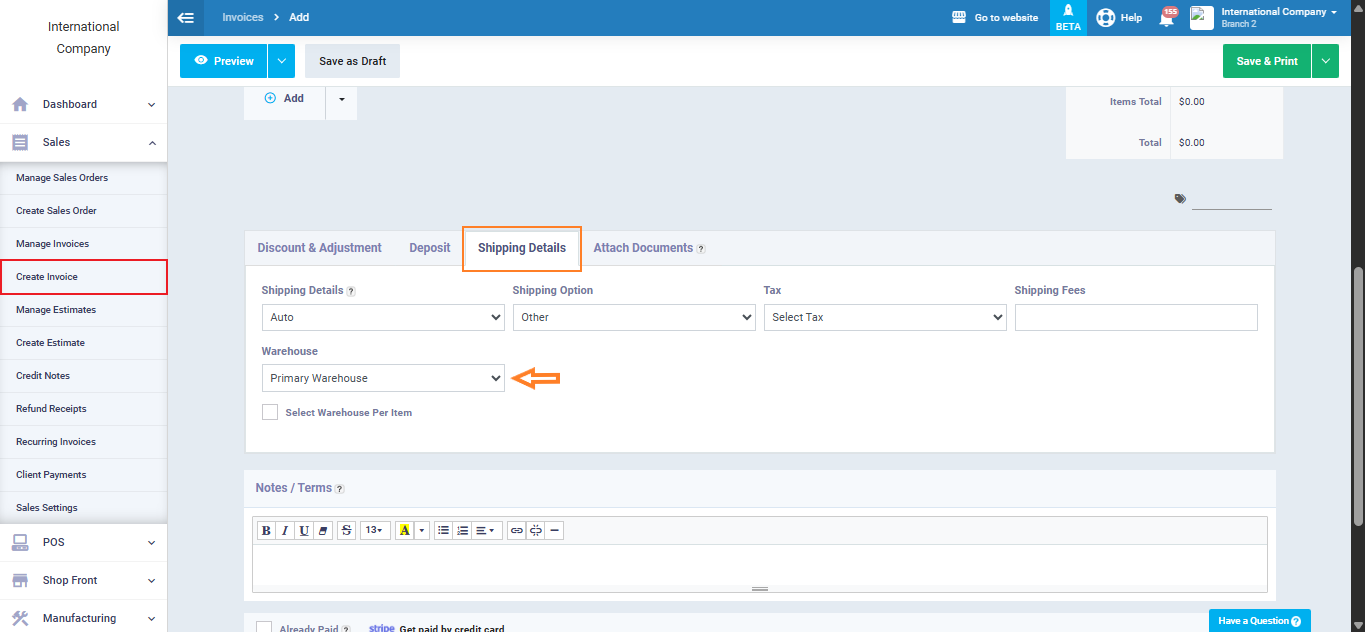Click into the Shipping Fees field

coord(1135,317)
